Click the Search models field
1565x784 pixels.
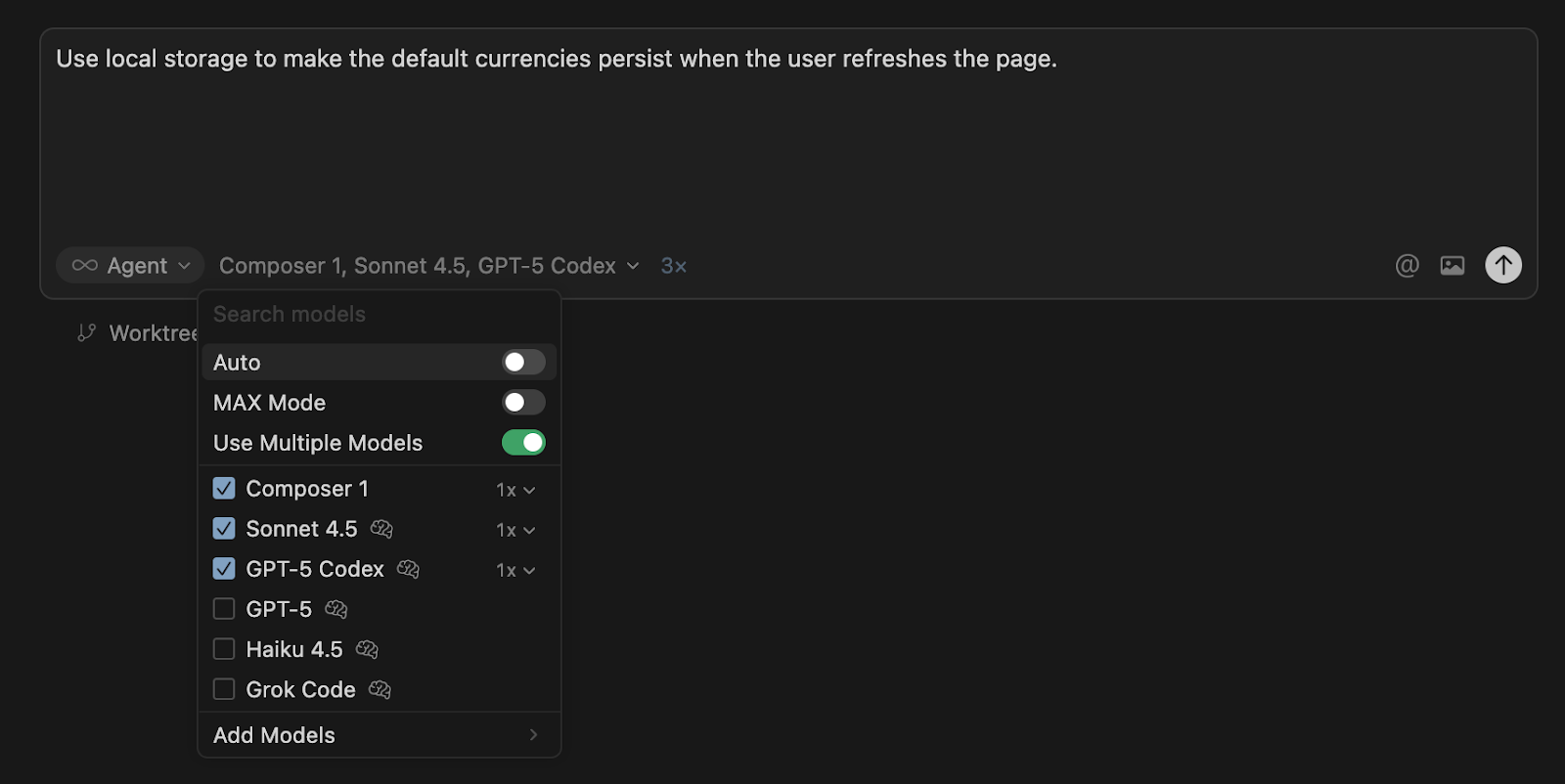378,315
